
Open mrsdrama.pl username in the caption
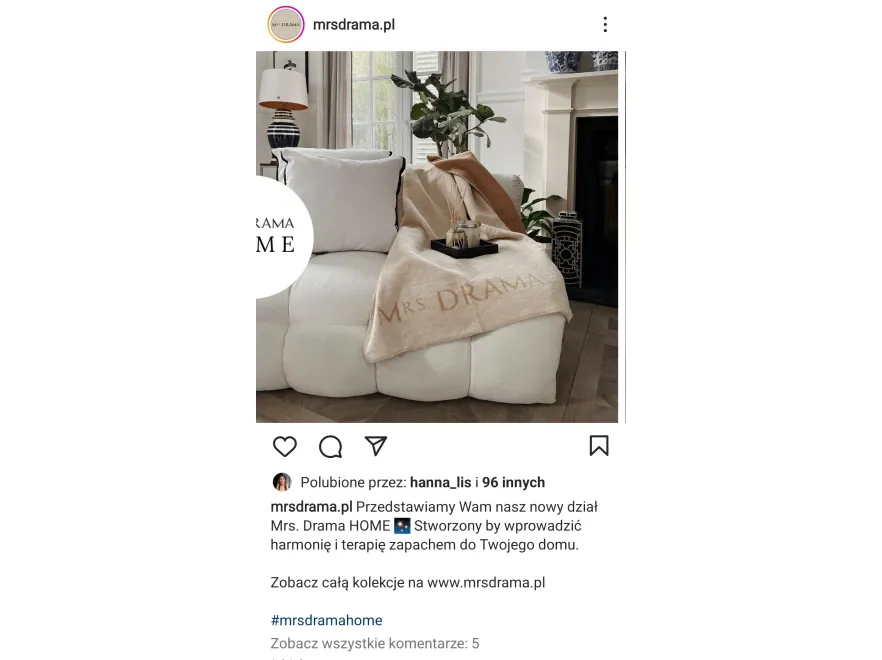coord(311,507)
